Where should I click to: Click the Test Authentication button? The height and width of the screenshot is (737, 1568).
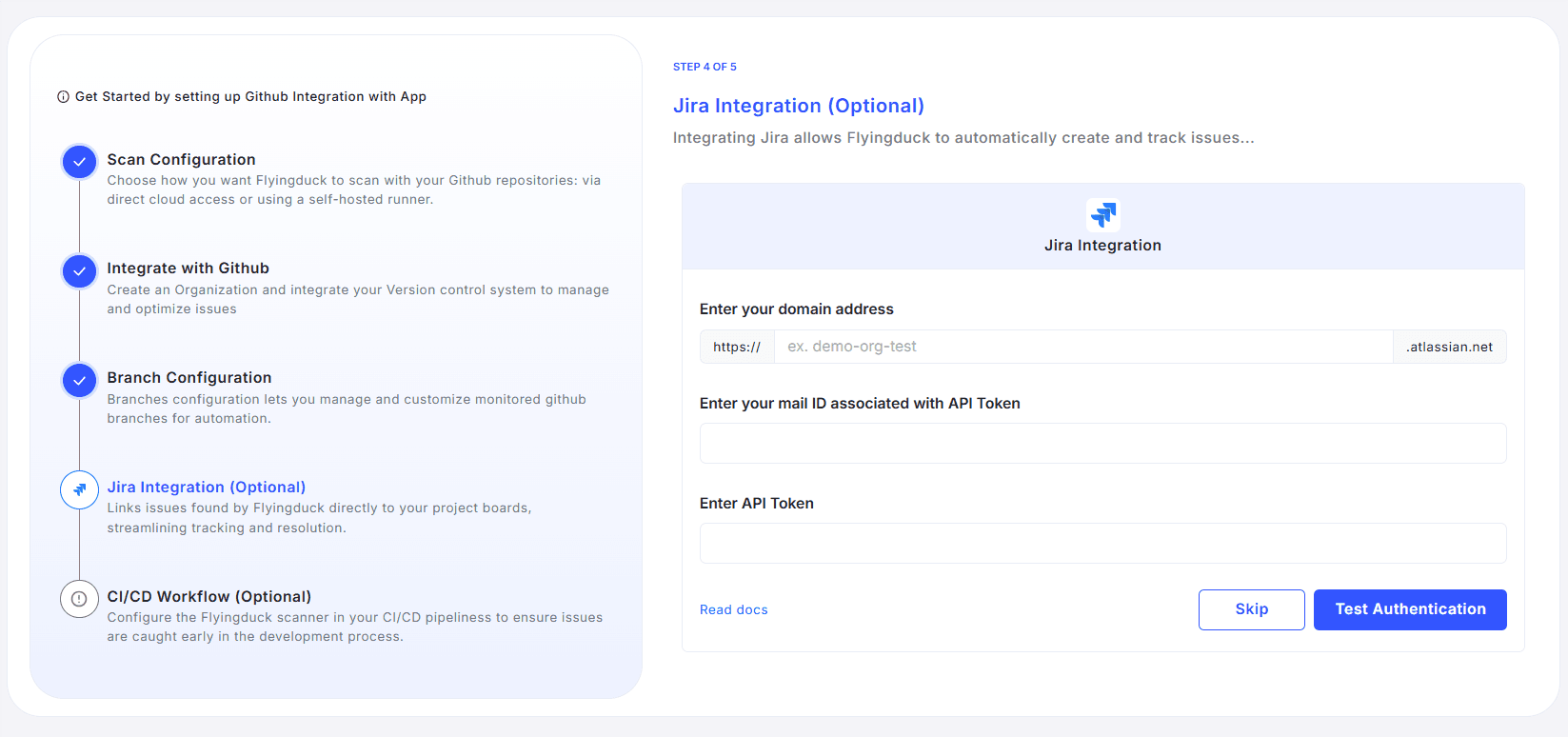(x=1409, y=609)
